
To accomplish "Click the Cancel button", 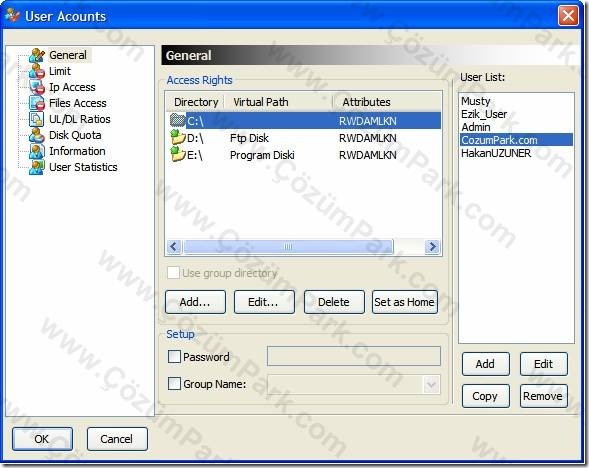I will coord(117,439).
